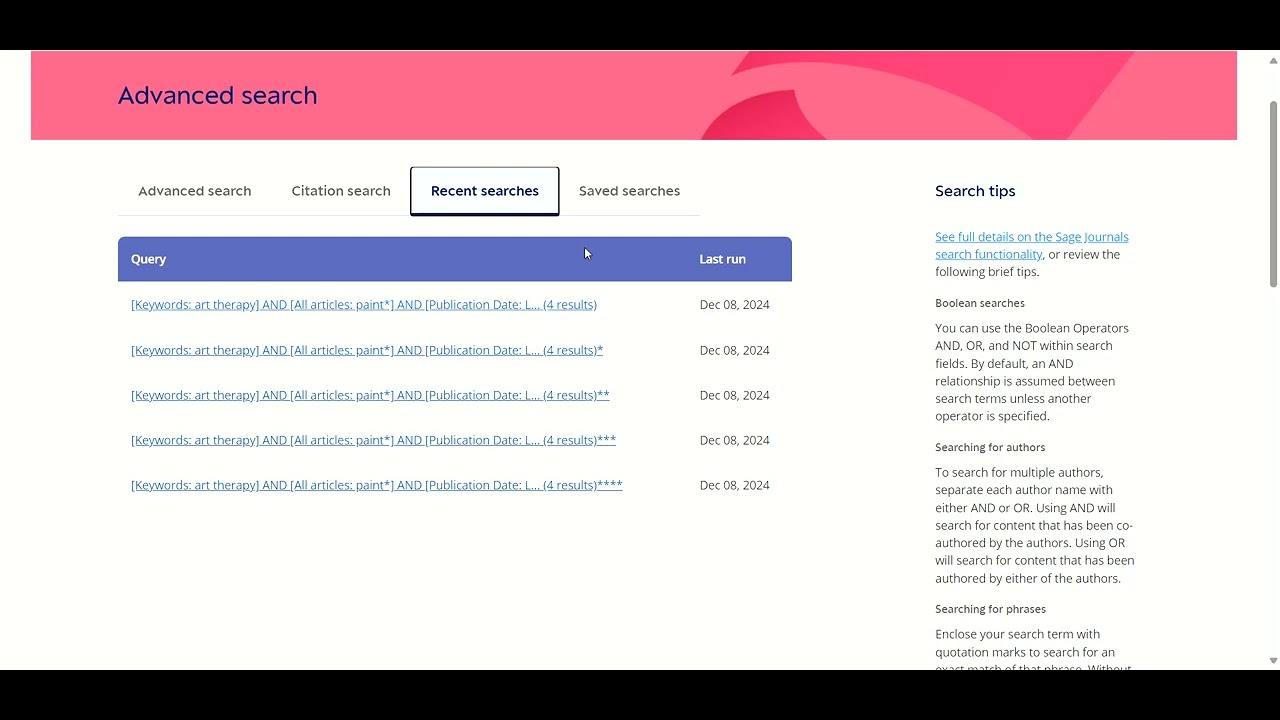Image resolution: width=1280 pixels, height=720 pixels.
Task: Click the Query column header
Action: (148, 259)
